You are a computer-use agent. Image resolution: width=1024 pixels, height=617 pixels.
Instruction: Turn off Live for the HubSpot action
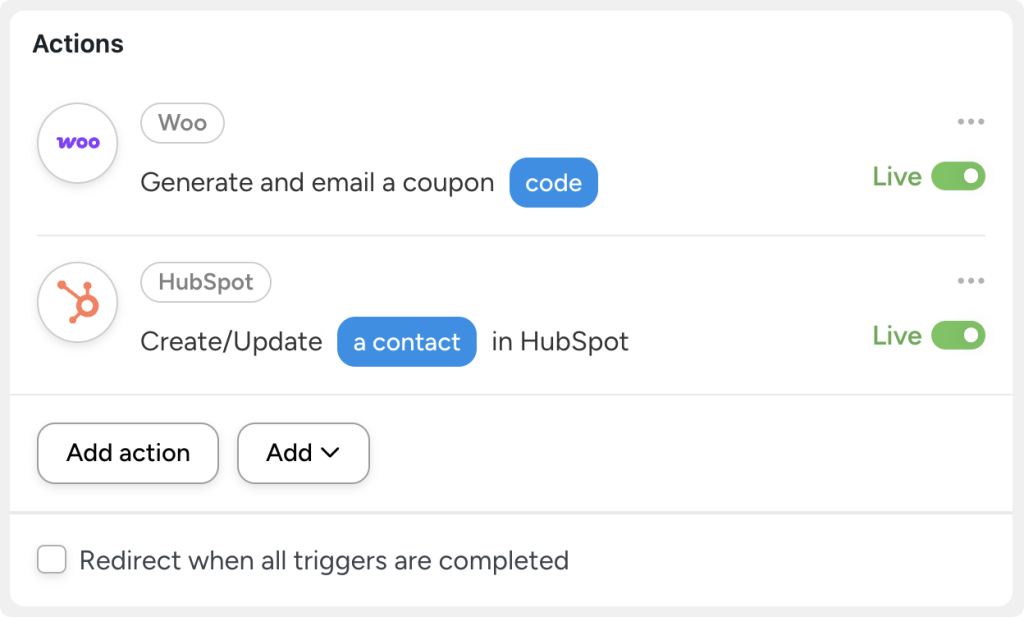tap(957, 336)
